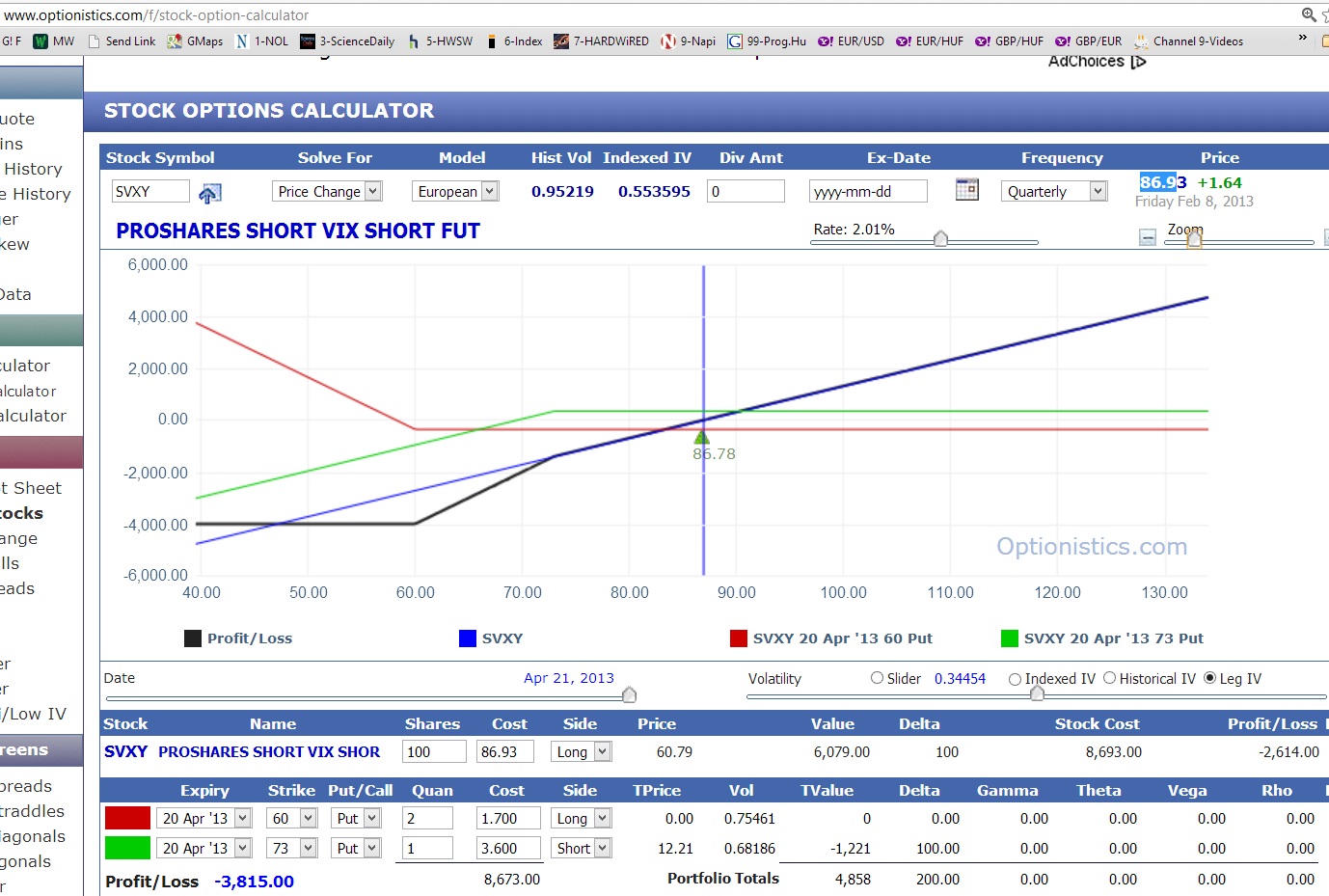Open the Send Link bookmark
This screenshot has width=1329, height=896.
point(122,41)
